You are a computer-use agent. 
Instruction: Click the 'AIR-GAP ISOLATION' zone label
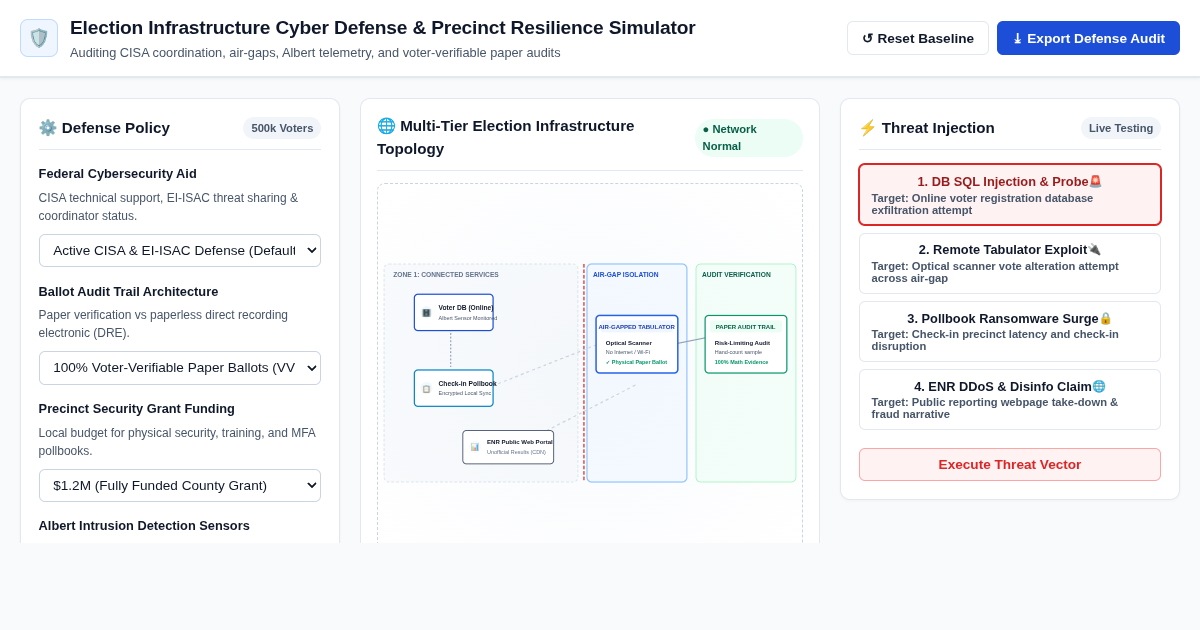[x=626, y=274]
